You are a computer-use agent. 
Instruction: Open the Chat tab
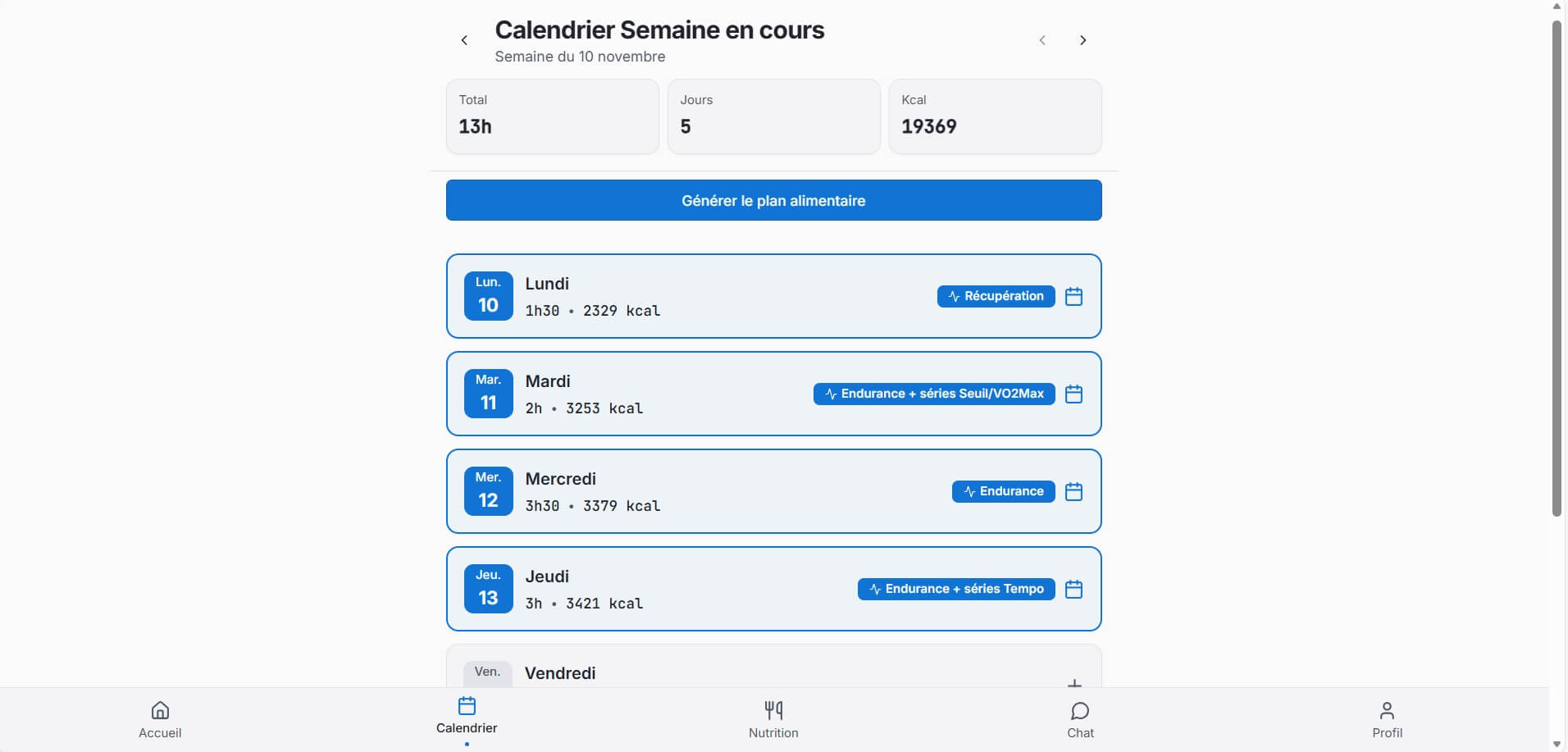click(1080, 719)
